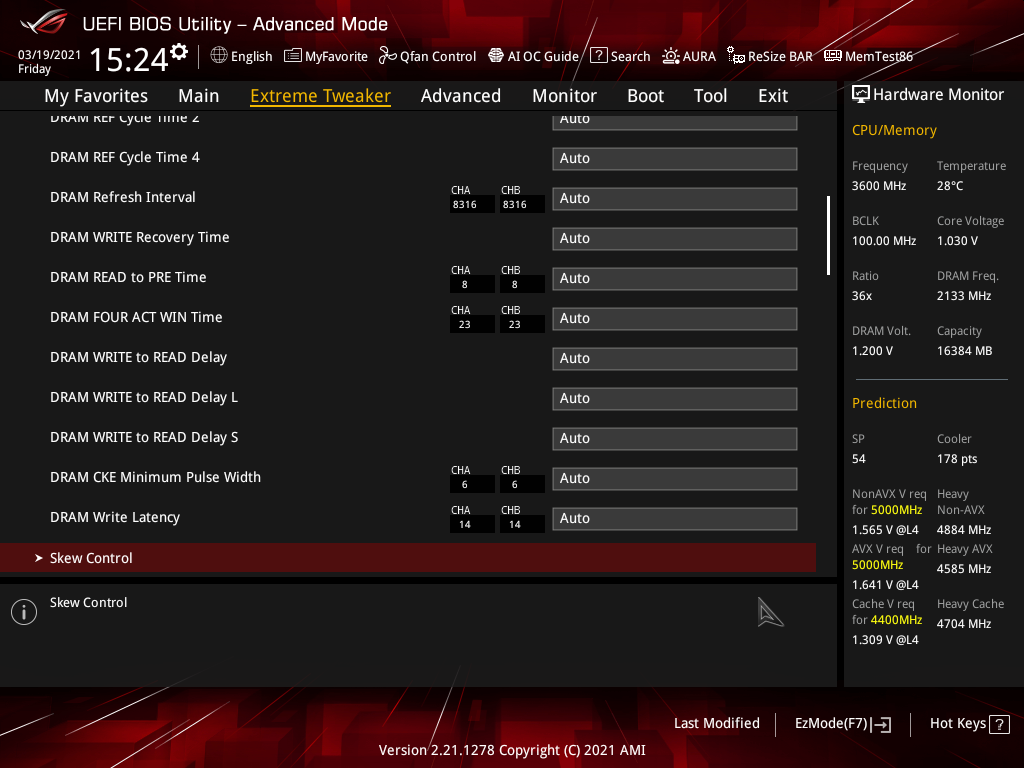Click the Hot Keys question mark icon

(x=999, y=724)
